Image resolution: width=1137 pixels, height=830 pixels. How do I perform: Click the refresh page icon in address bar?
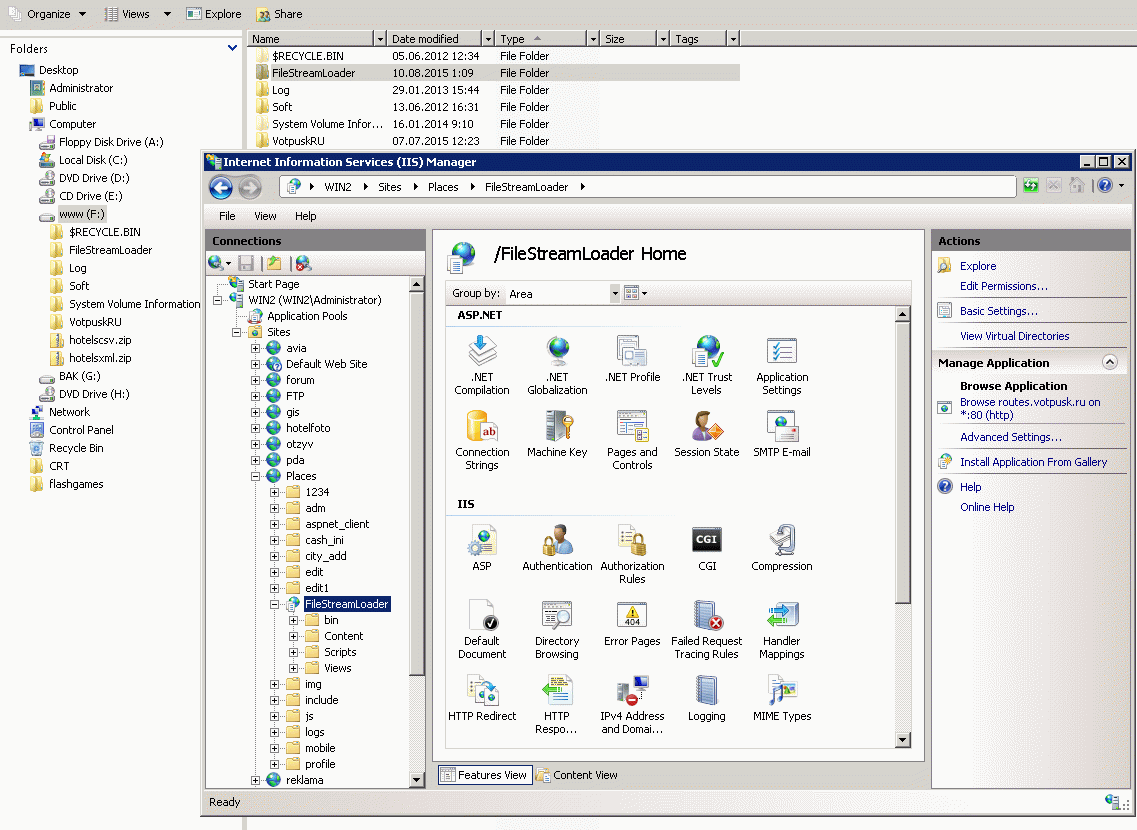tap(1030, 186)
